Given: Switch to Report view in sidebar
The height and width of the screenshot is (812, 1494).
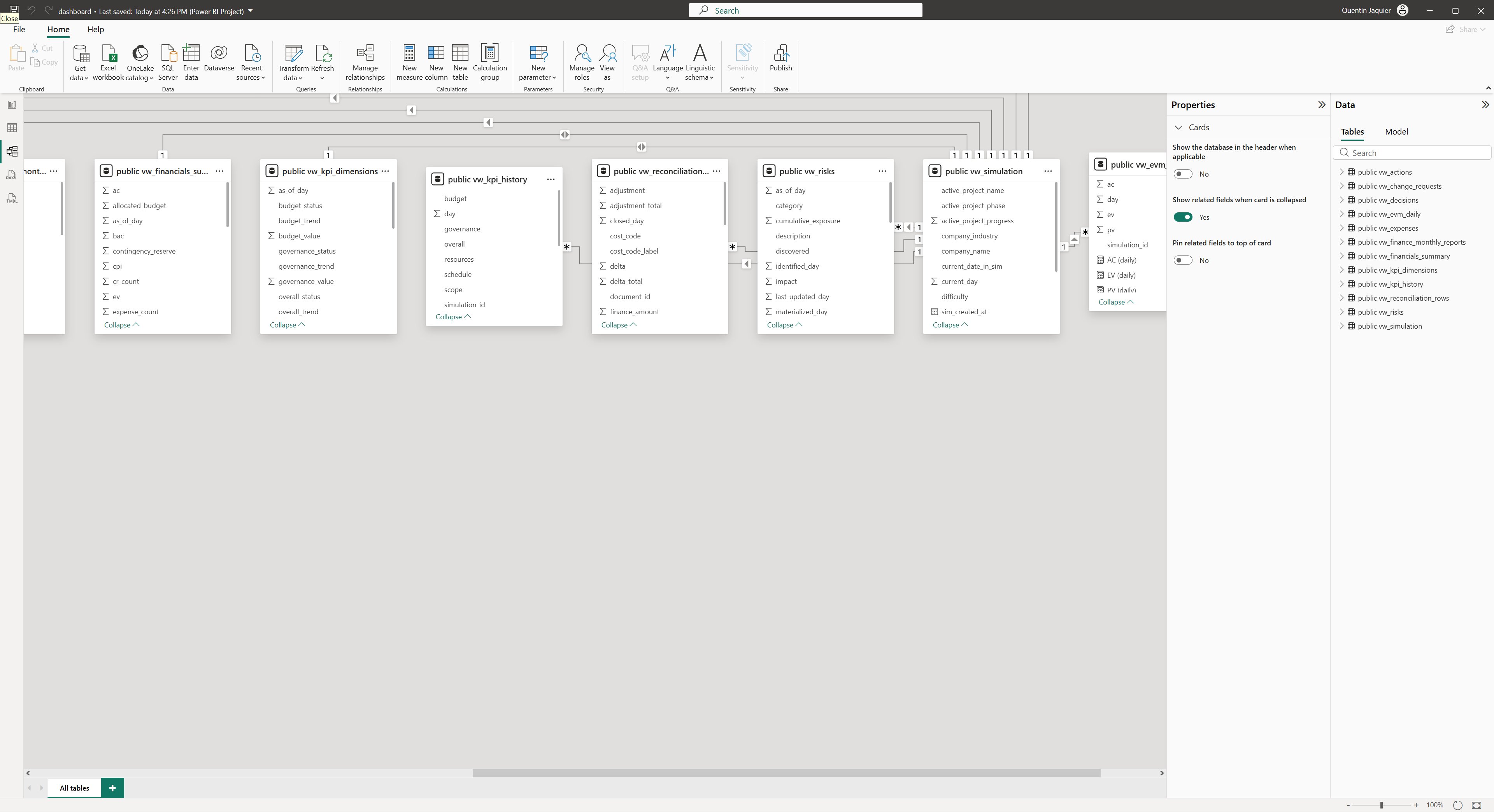Looking at the screenshot, I should click(x=12, y=105).
